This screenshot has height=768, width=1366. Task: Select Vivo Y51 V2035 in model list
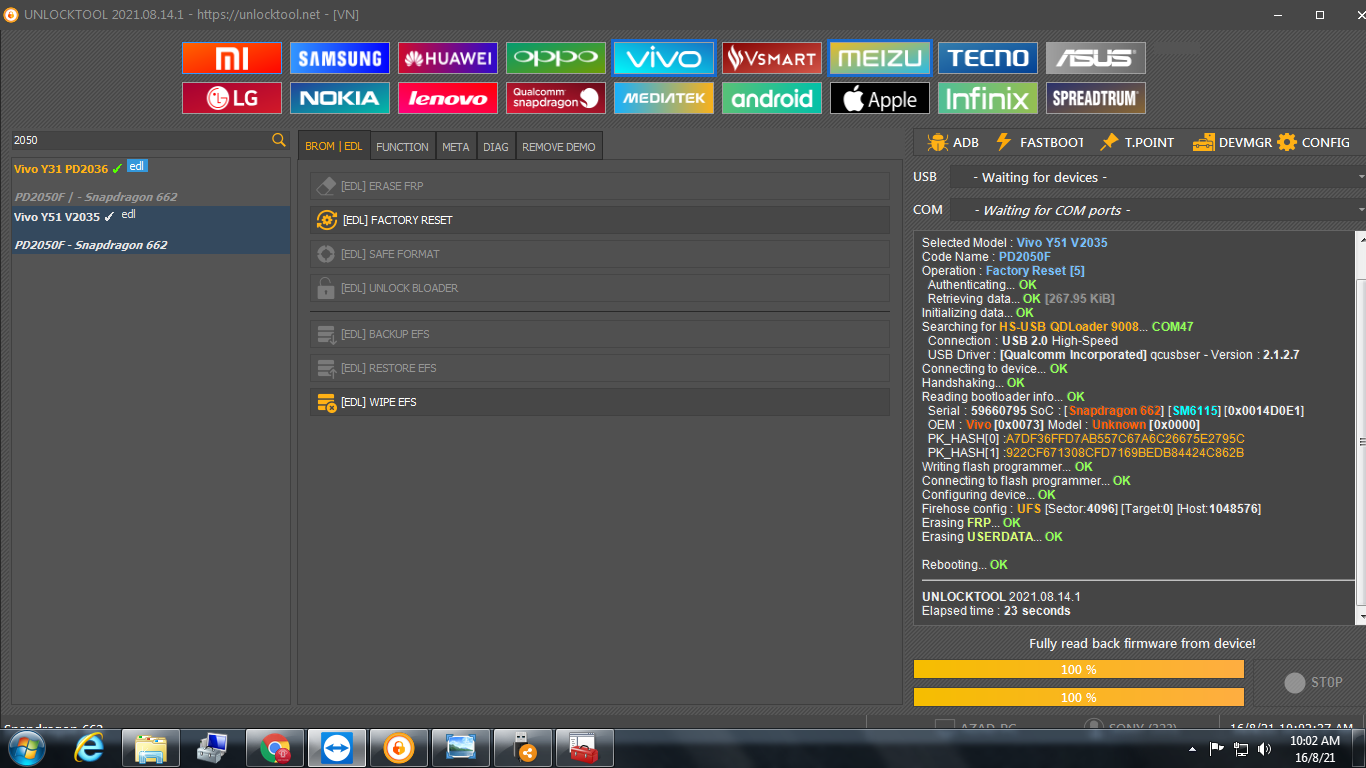(151, 230)
